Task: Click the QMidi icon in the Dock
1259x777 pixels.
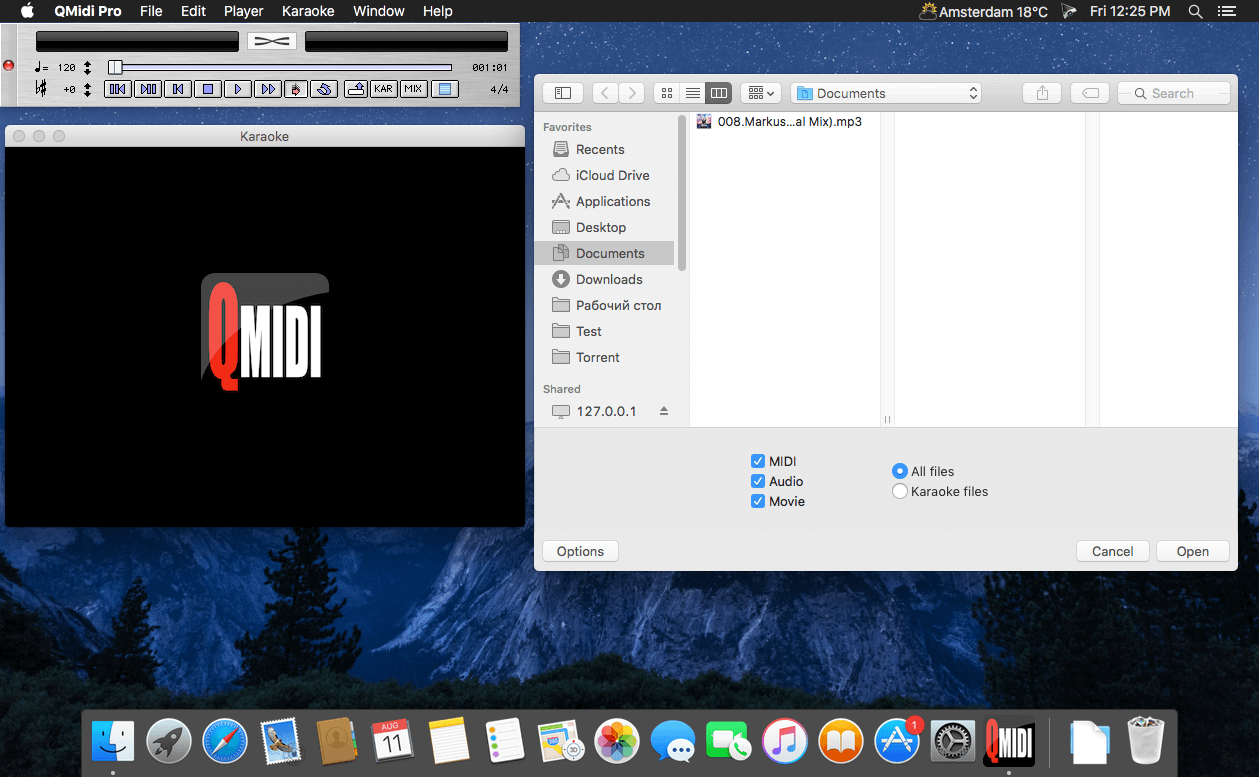Action: (x=1009, y=743)
